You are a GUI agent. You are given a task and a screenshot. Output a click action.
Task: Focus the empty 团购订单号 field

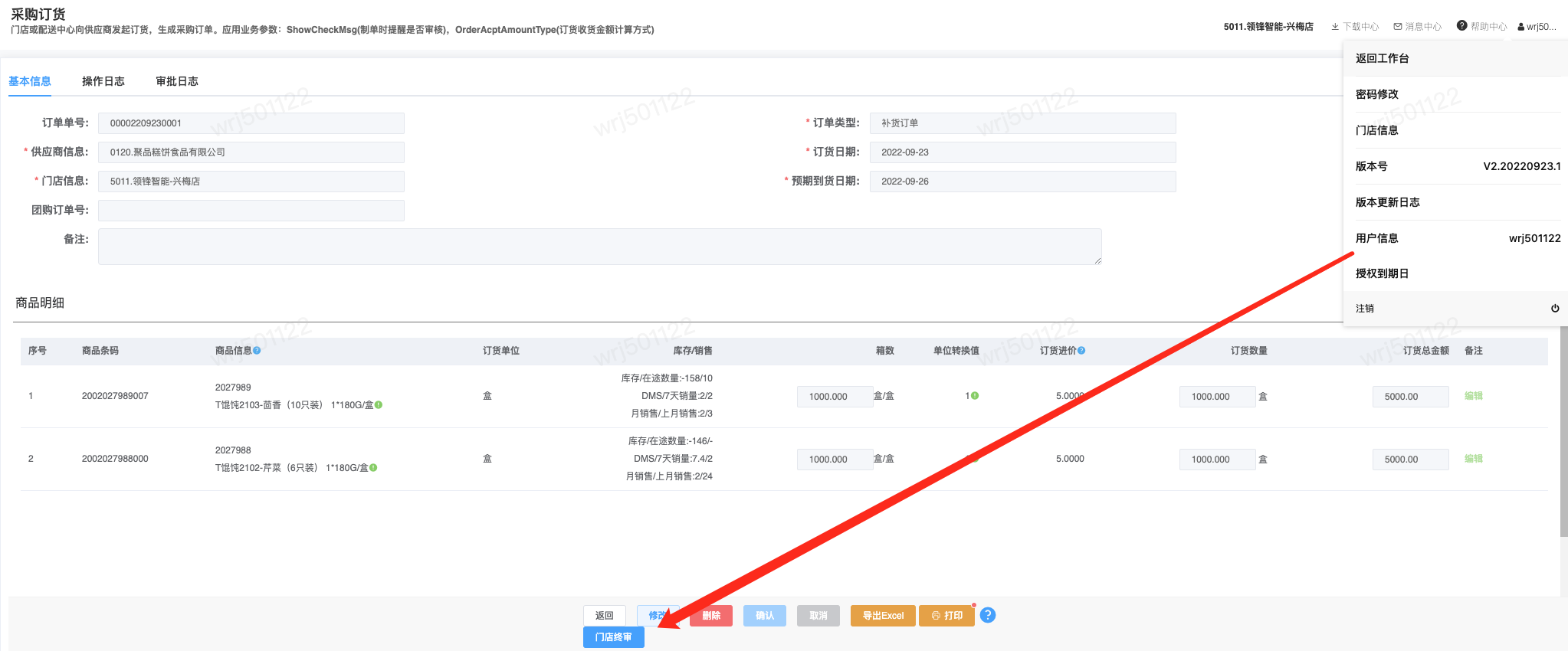coord(251,211)
